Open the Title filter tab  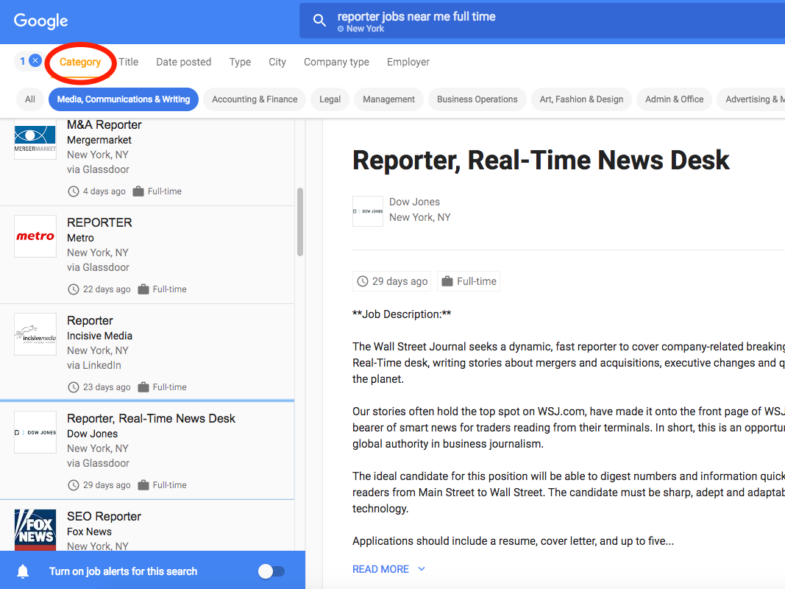click(x=129, y=62)
